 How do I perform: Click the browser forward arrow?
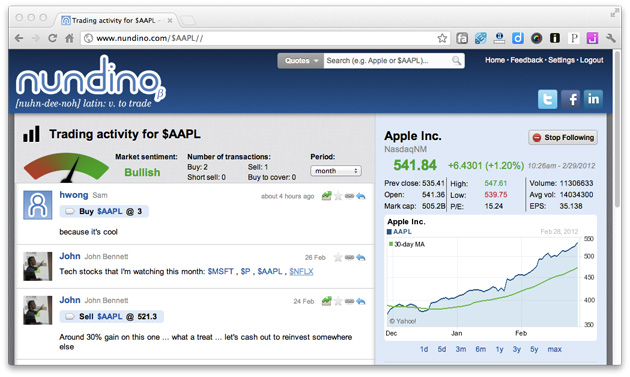coord(35,38)
